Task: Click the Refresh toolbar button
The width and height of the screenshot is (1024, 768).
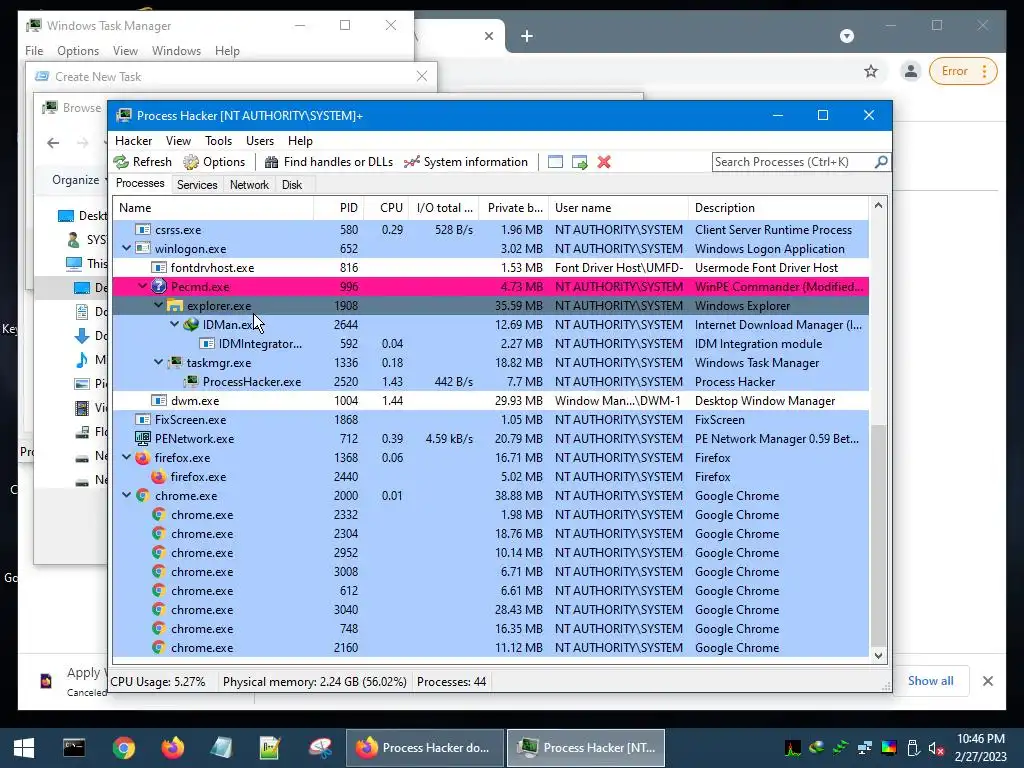Action: point(142,162)
